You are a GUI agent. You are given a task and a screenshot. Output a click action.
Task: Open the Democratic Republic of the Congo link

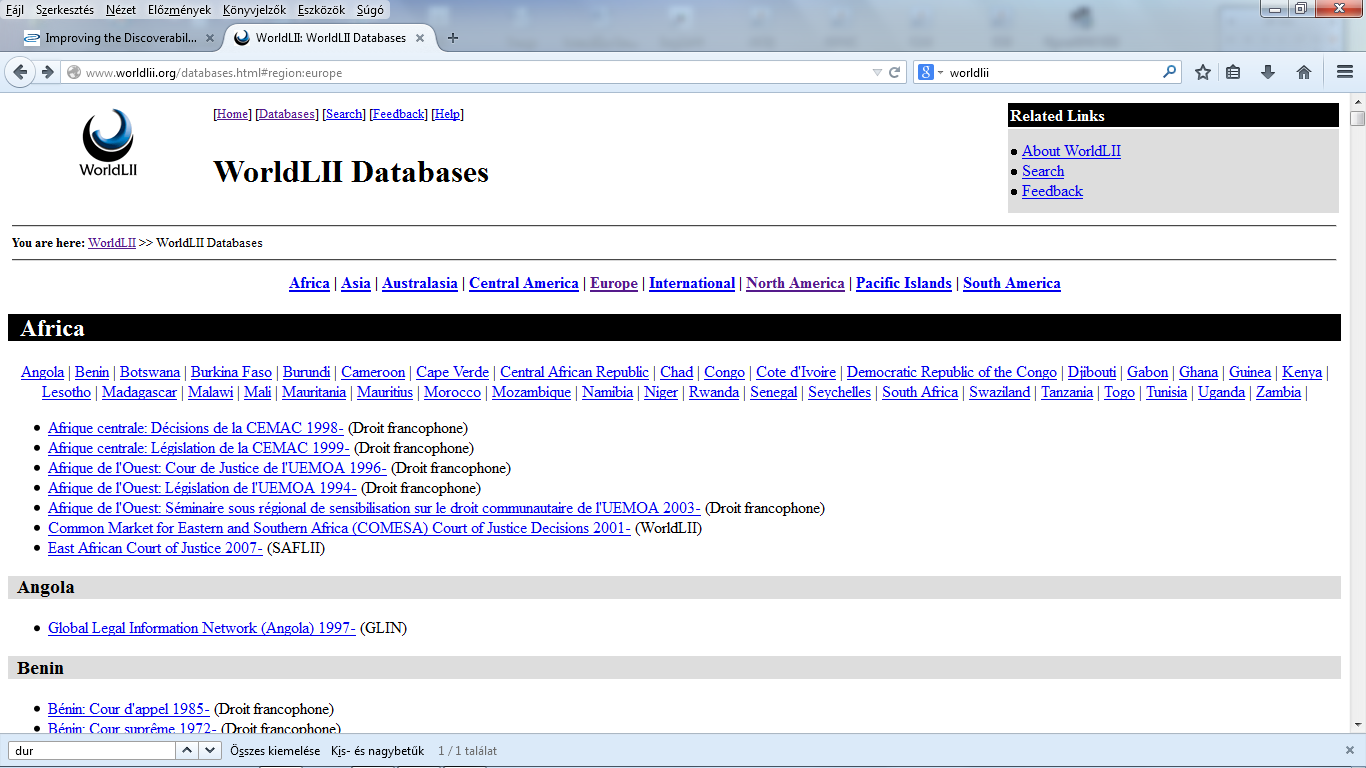click(952, 372)
